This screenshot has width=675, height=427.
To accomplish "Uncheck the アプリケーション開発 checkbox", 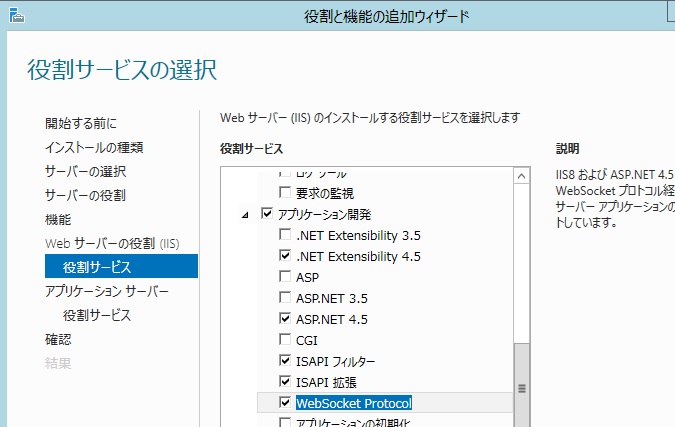I will [x=267, y=214].
